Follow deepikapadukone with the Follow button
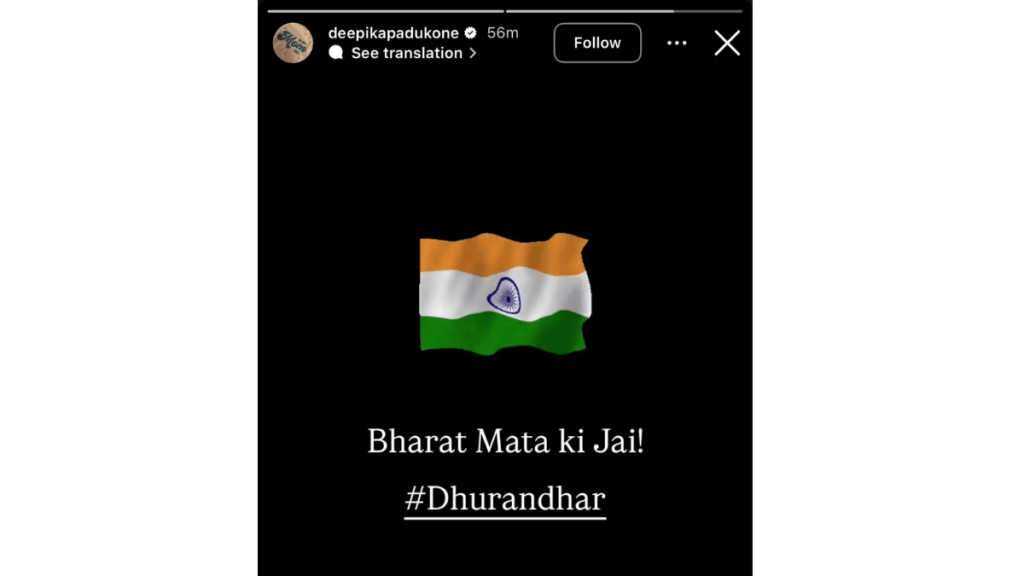 [597, 43]
